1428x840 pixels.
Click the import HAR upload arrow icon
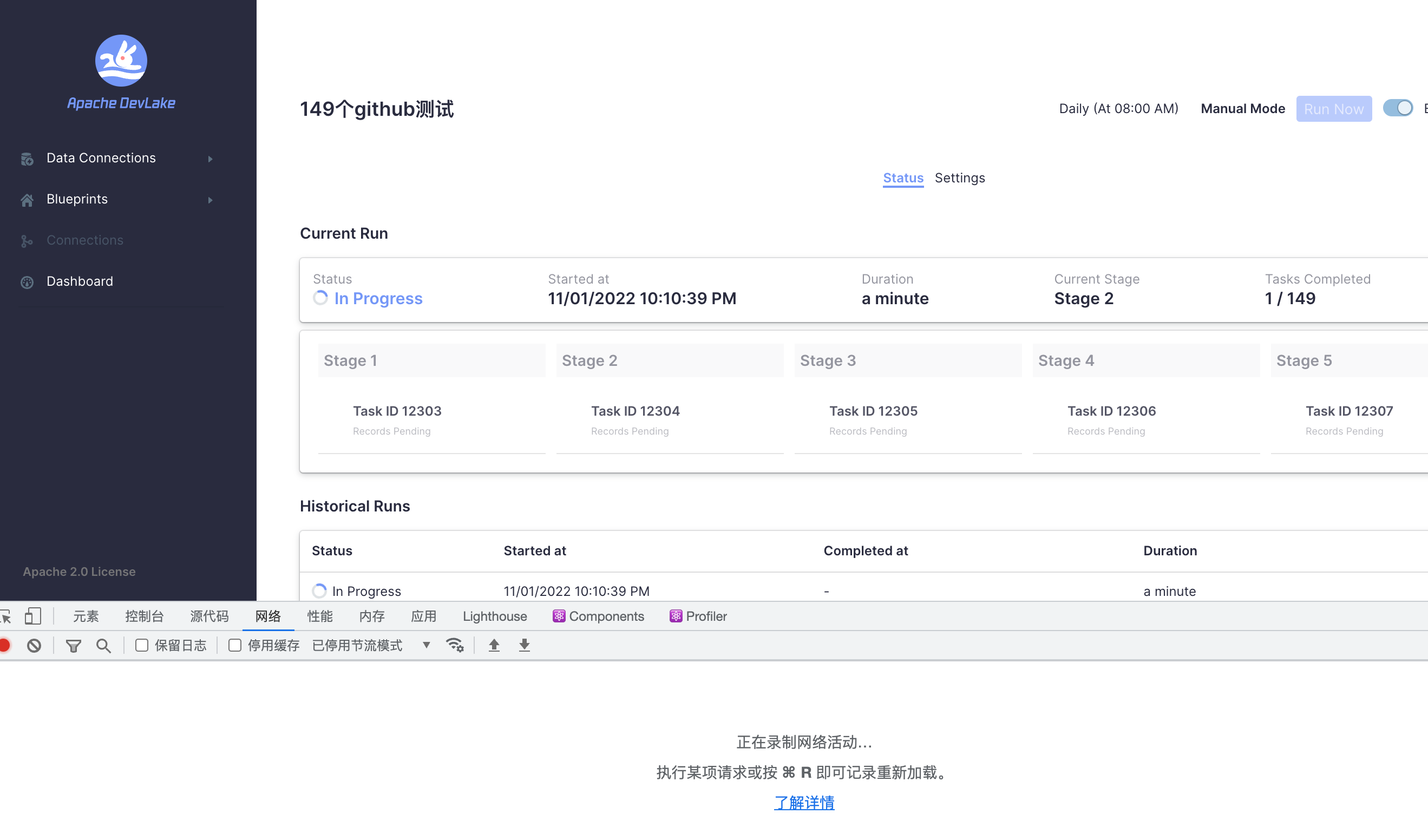click(494, 646)
